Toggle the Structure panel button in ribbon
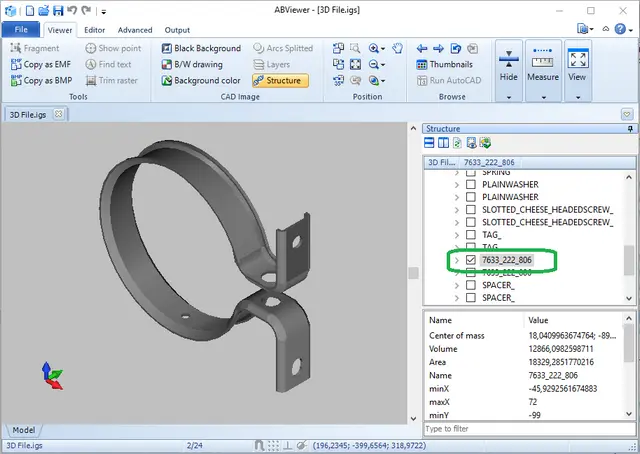The image size is (640, 454). pos(280,80)
